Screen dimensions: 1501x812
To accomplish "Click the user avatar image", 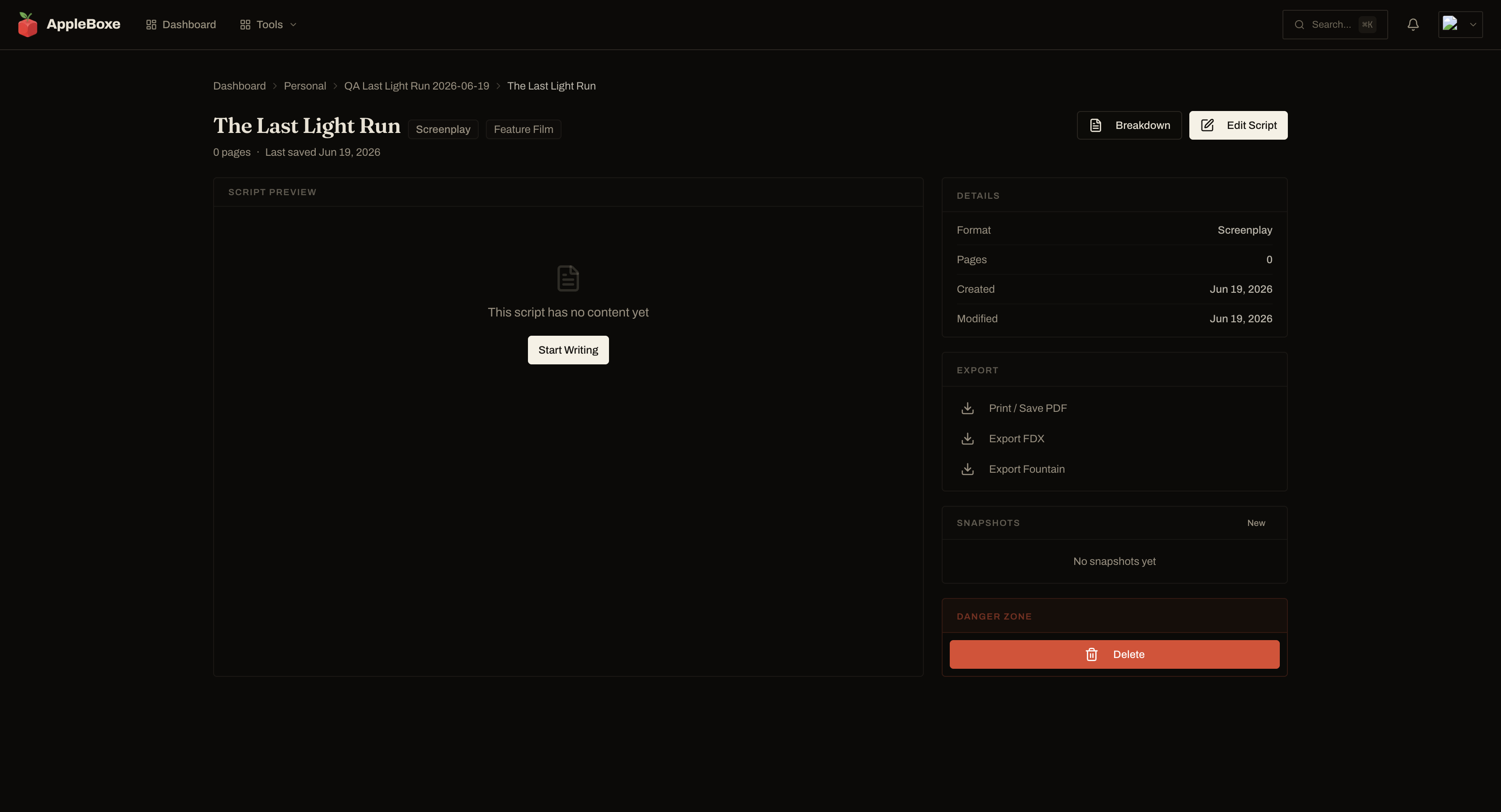I will 1450,23.
